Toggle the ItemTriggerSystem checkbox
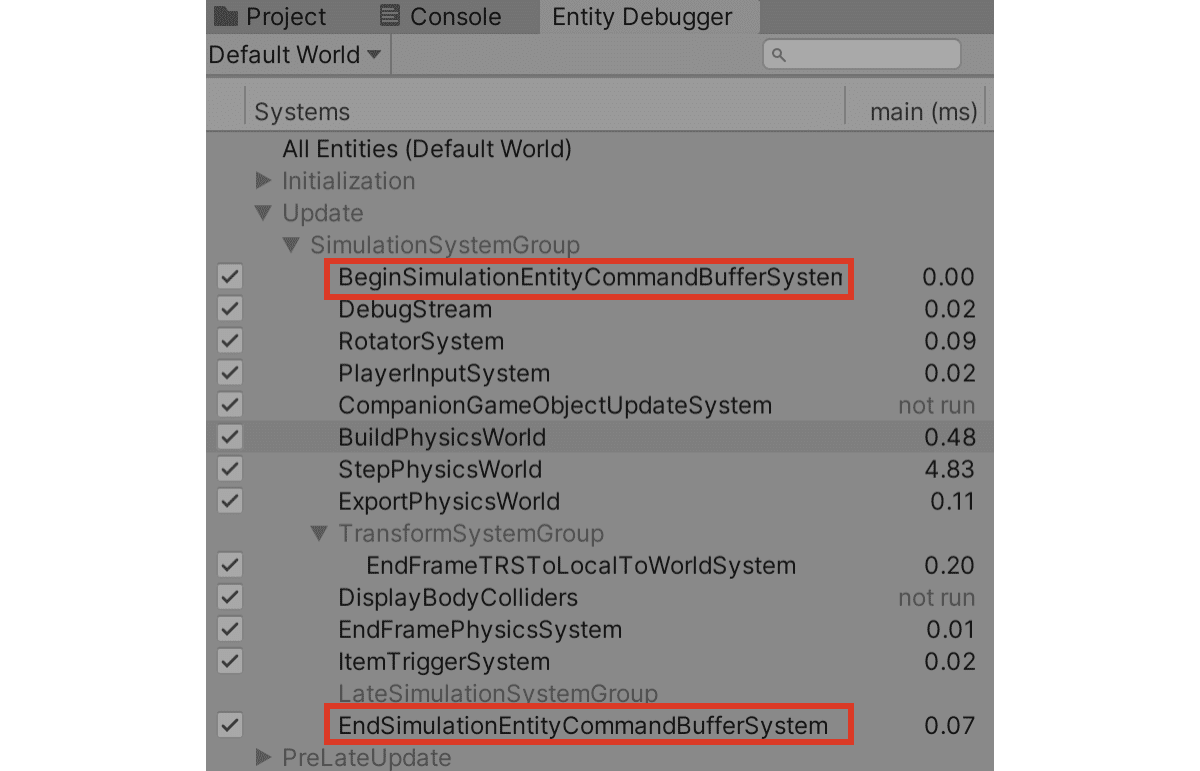The height and width of the screenshot is (771, 1200). 230,661
